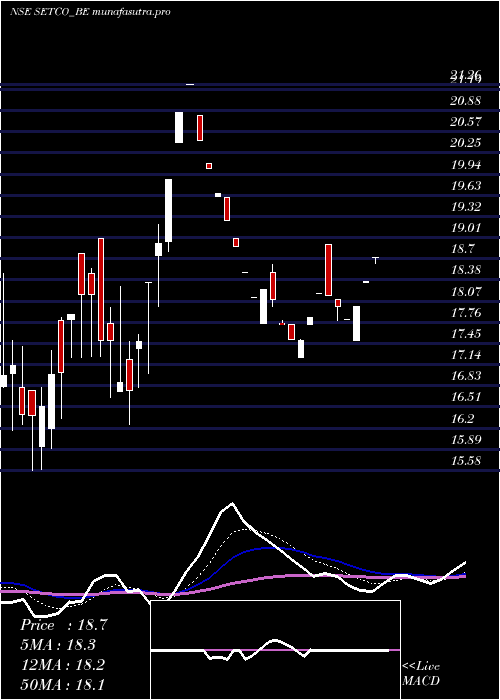Select the 17.76 price axis label
The width and height of the screenshot is (500, 700).
(466, 313)
